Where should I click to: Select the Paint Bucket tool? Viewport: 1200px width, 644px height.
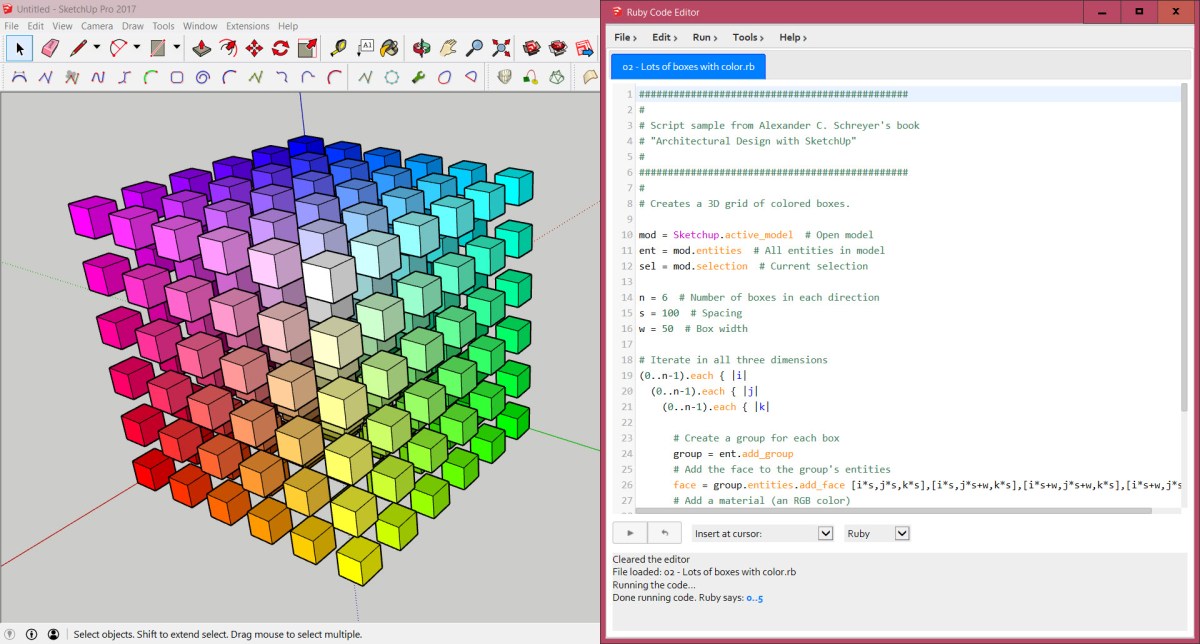pos(390,48)
